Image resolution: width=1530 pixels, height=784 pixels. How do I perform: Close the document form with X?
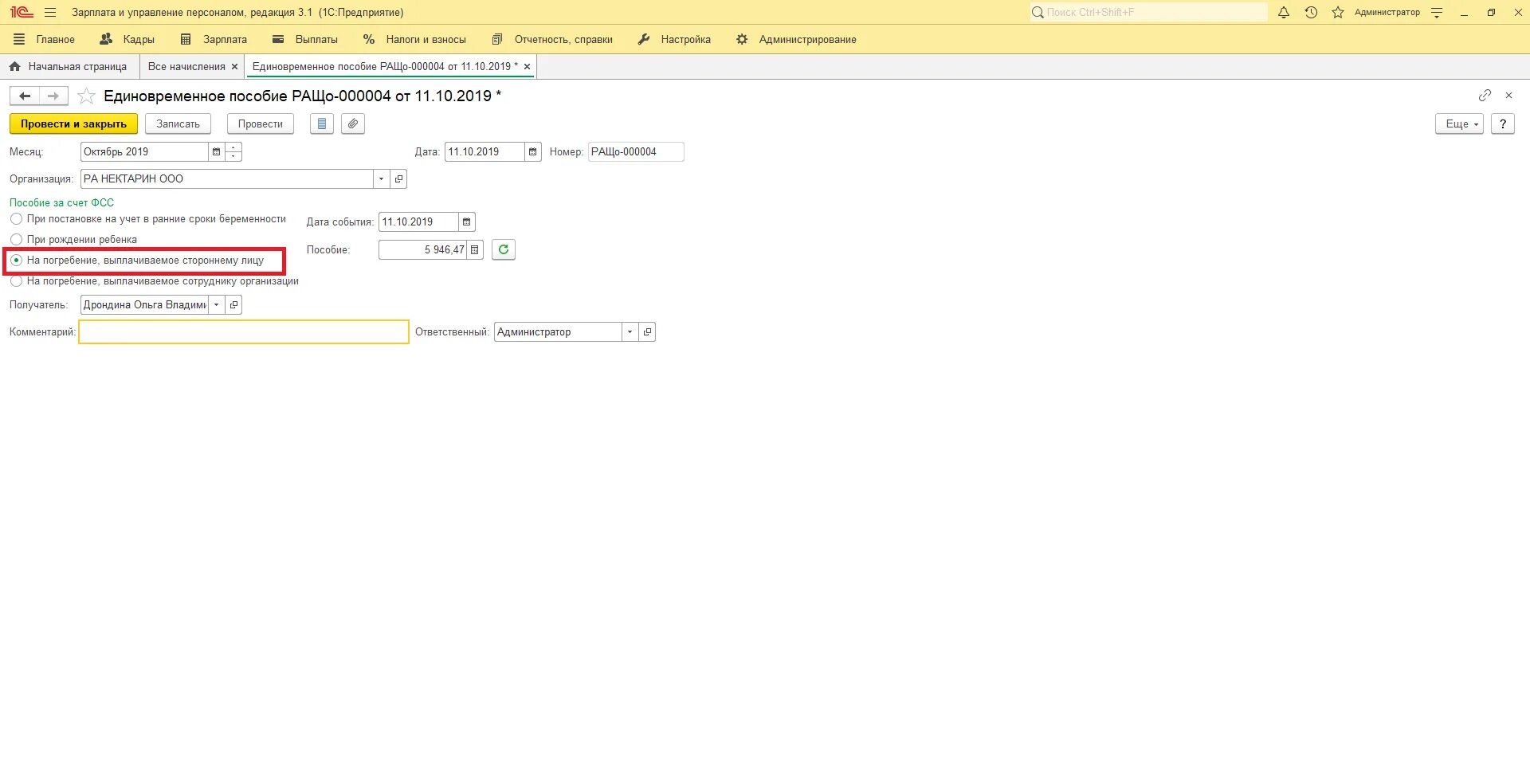pyautogui.click(x=1508, y=95)
